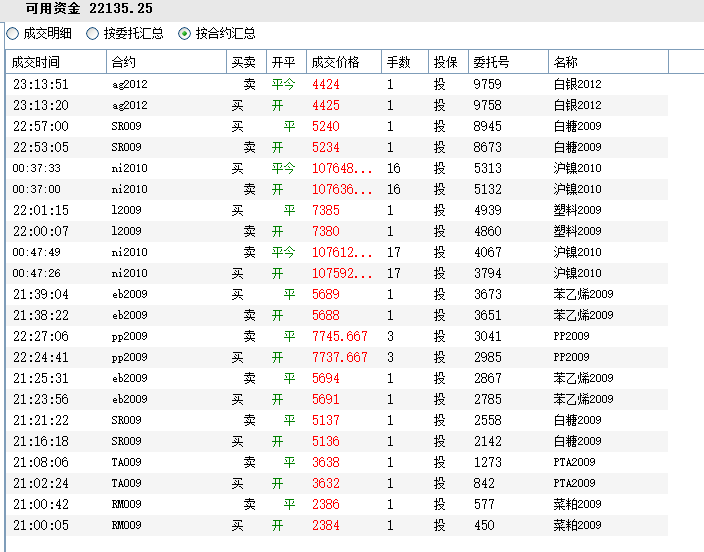Image resolution: width=704 pixels, height=552 pixels.
Task: Click order number 5132
Action: pos(488,190)
